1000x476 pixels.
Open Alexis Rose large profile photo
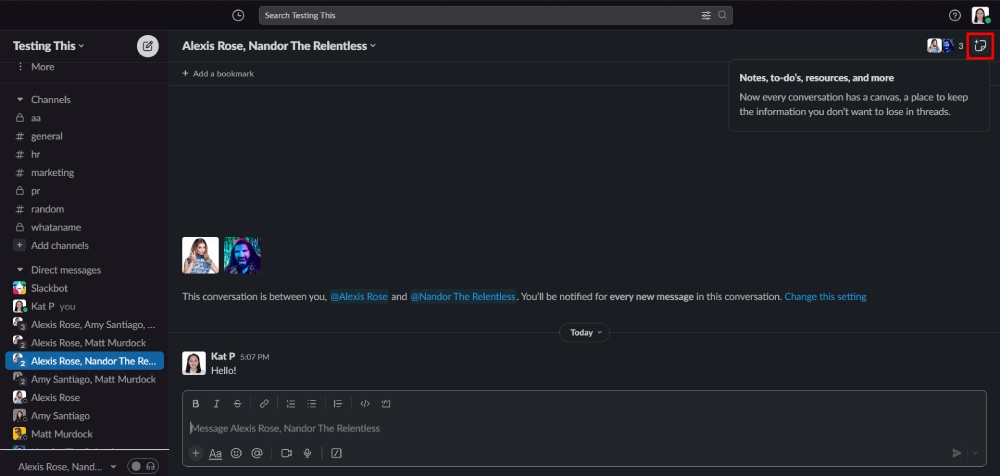pos(200,255)
